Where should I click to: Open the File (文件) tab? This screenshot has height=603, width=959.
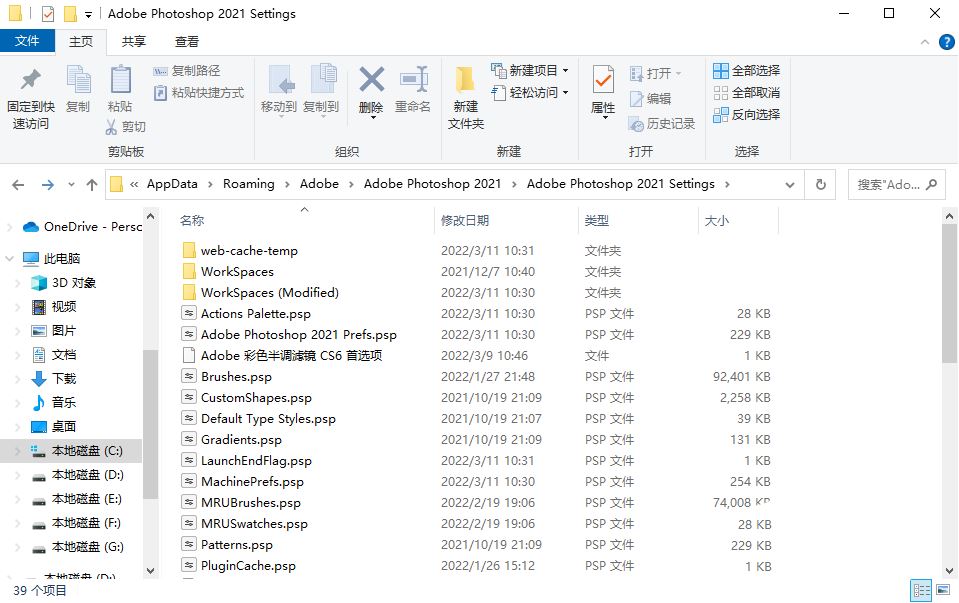(27, 41)
